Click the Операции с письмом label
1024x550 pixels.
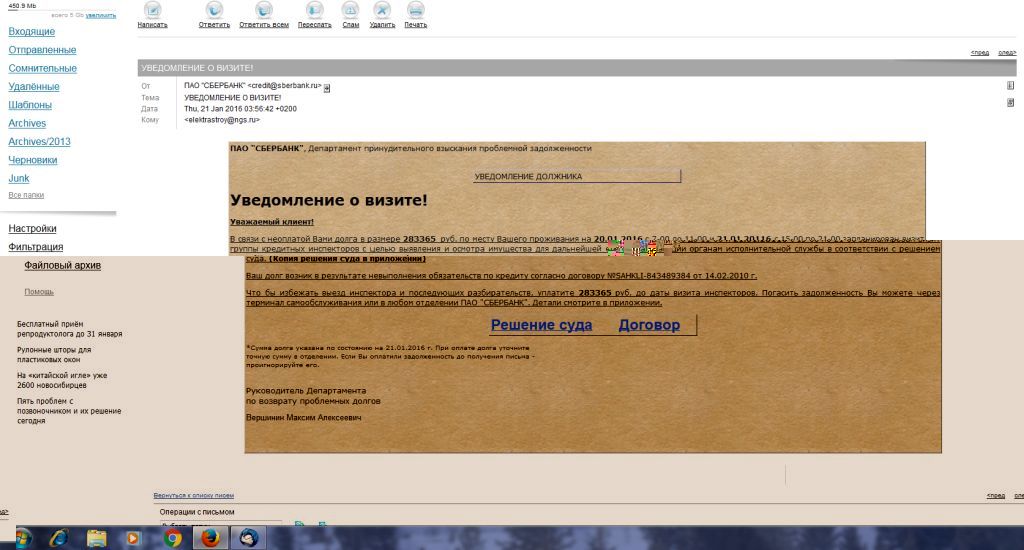pos(197,512)
